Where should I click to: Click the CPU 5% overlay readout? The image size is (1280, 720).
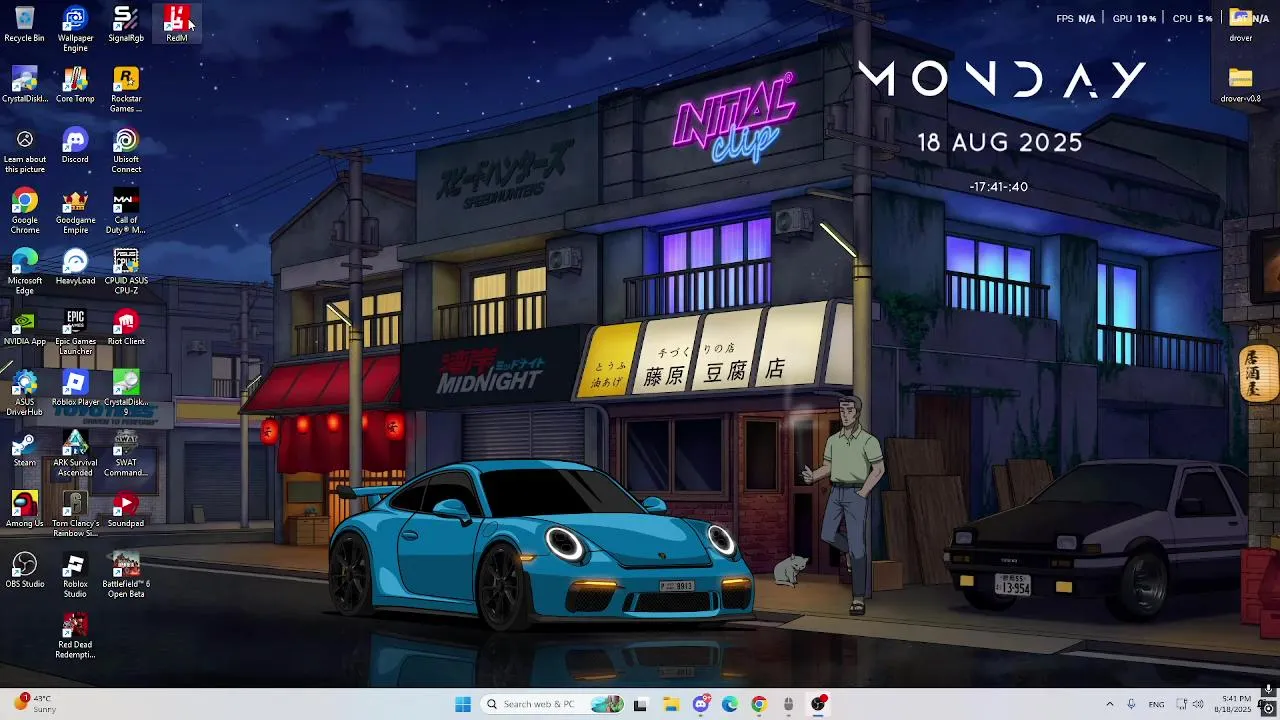(1192, 18)
